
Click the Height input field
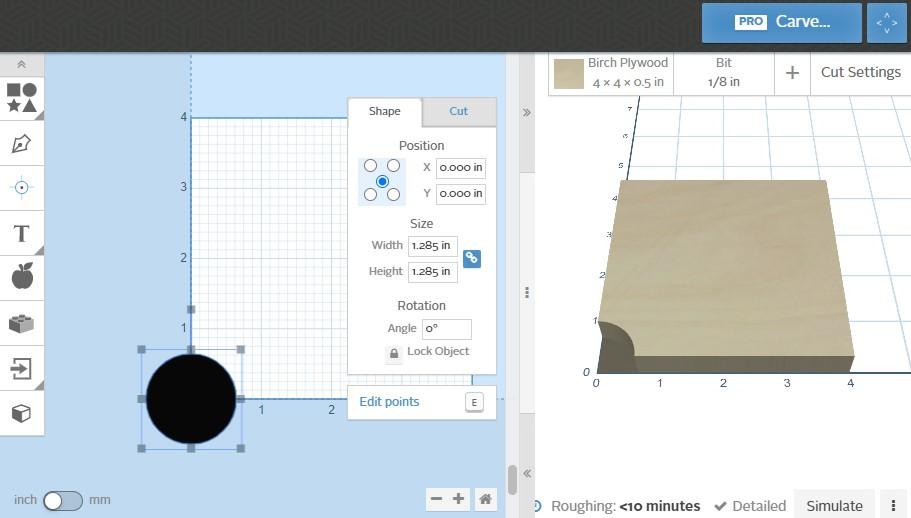pyautogui.click(x=432, y=272)
